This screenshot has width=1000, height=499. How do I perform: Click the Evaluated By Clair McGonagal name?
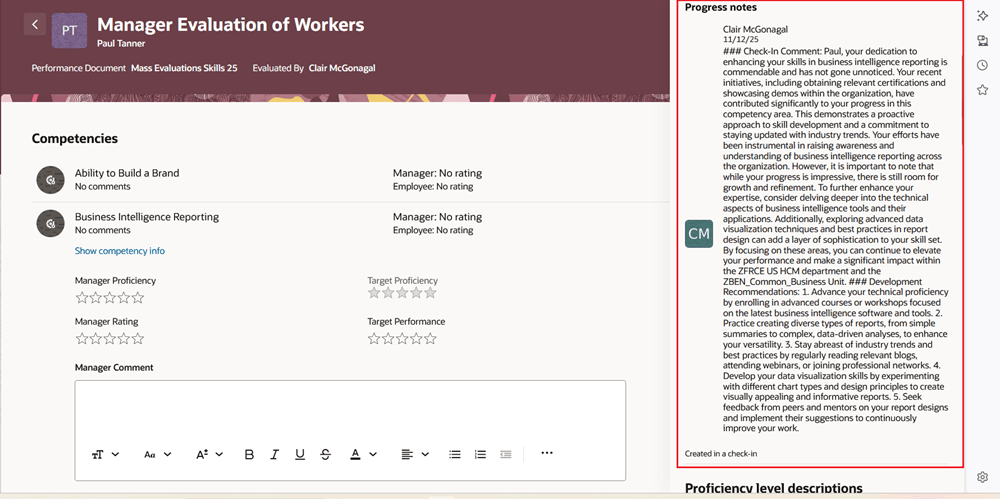(x=342, y=68)
